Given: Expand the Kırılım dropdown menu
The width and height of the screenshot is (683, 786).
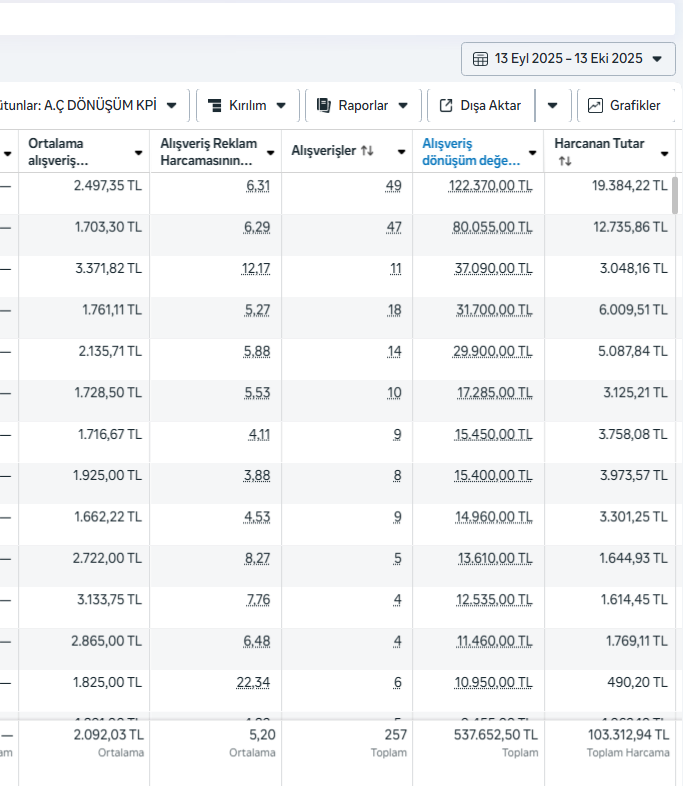Looking at the screenshot, I should 281,105.
